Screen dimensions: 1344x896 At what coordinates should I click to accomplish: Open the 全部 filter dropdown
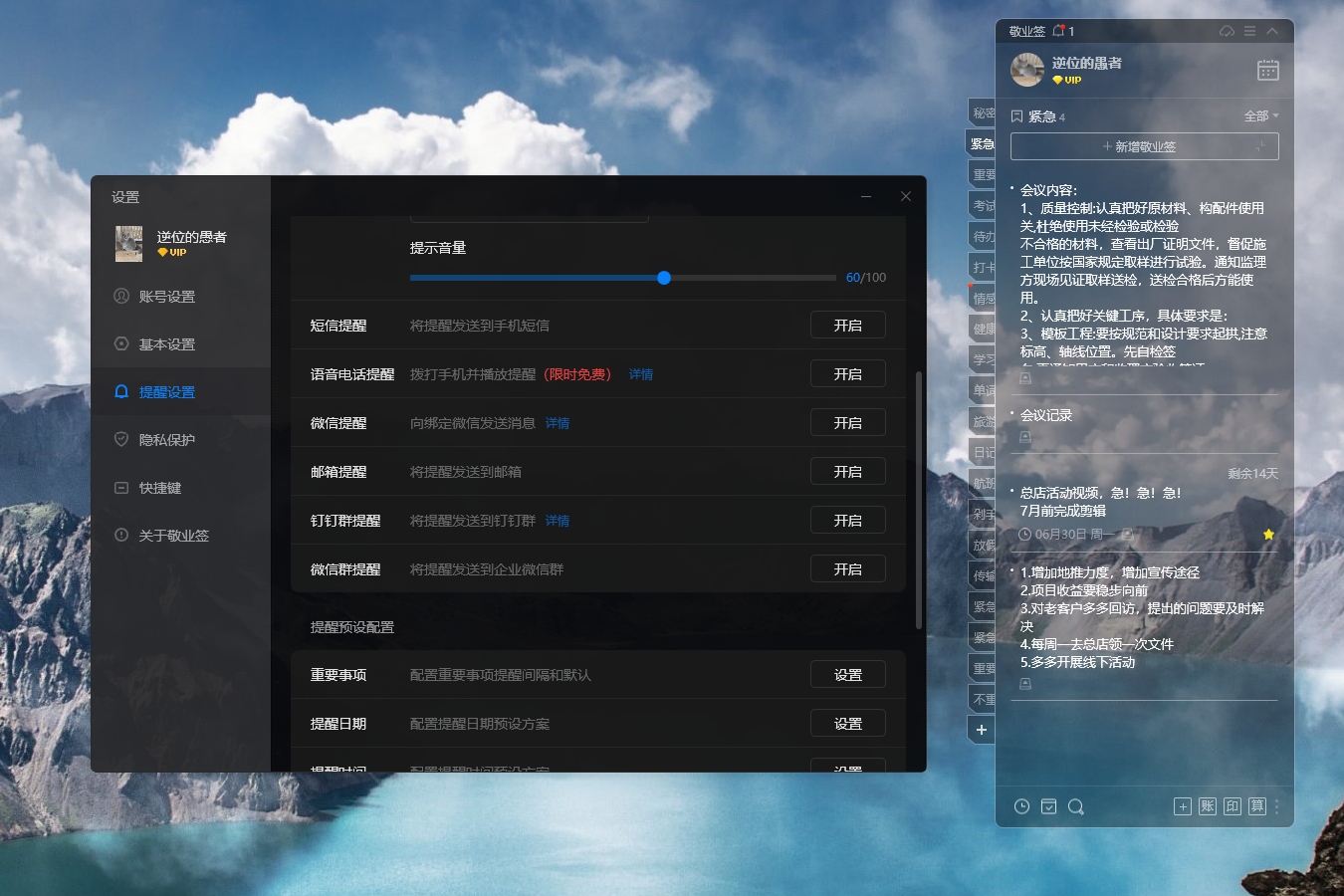click(x=1261, y=116)
